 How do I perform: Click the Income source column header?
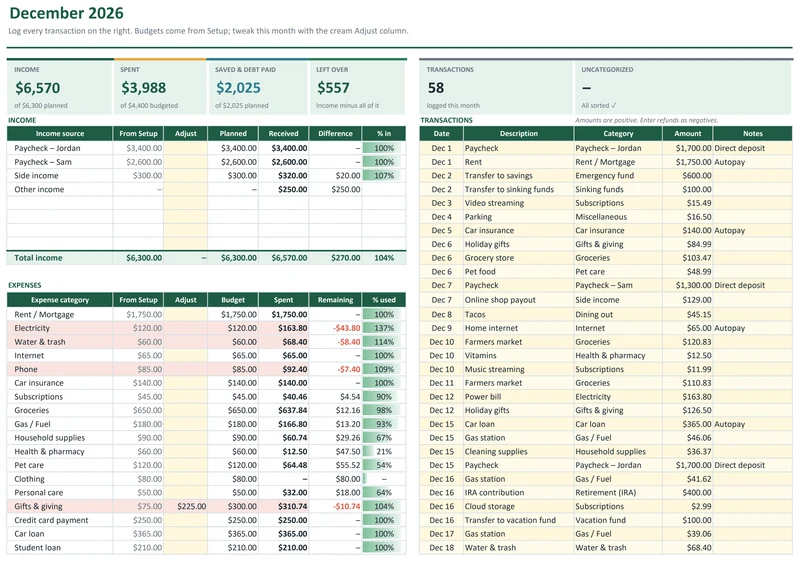(x=60, y=134)
